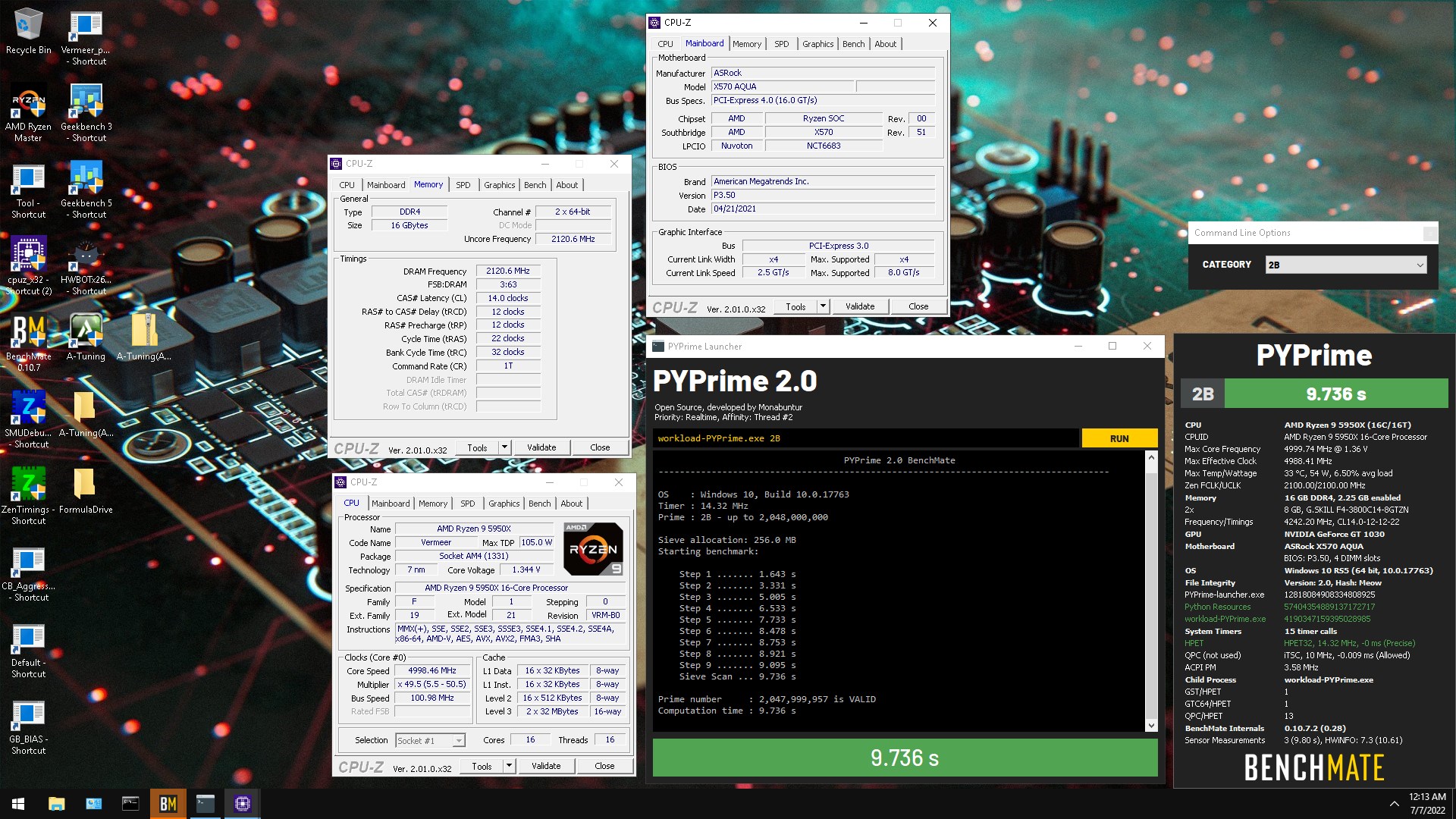The height and width of the screenshot is (819, 1456).
Task: Open SMUDebu... Shortcut desktop icon
Action: 28,419
